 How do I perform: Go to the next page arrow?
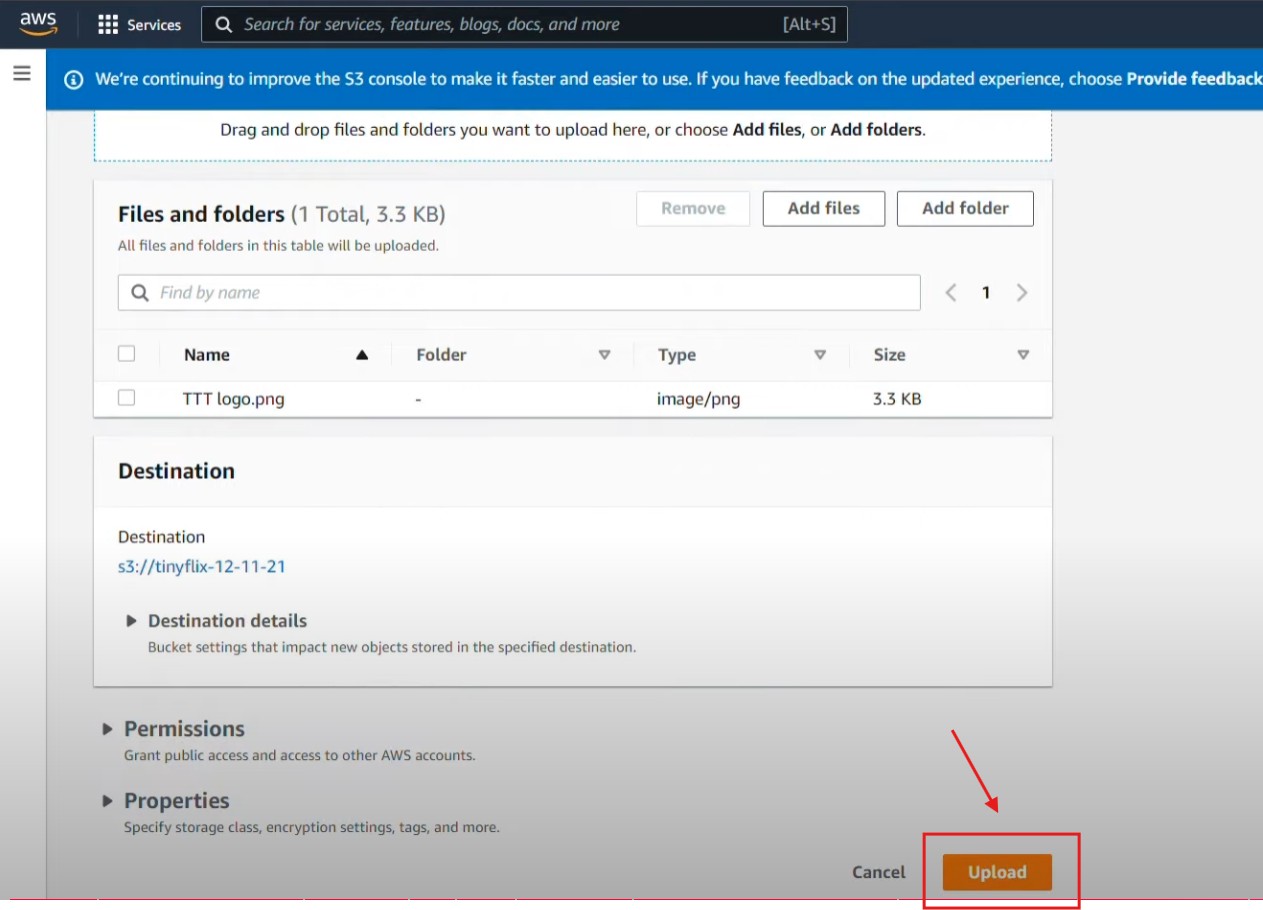click(x=1021, y=293)
